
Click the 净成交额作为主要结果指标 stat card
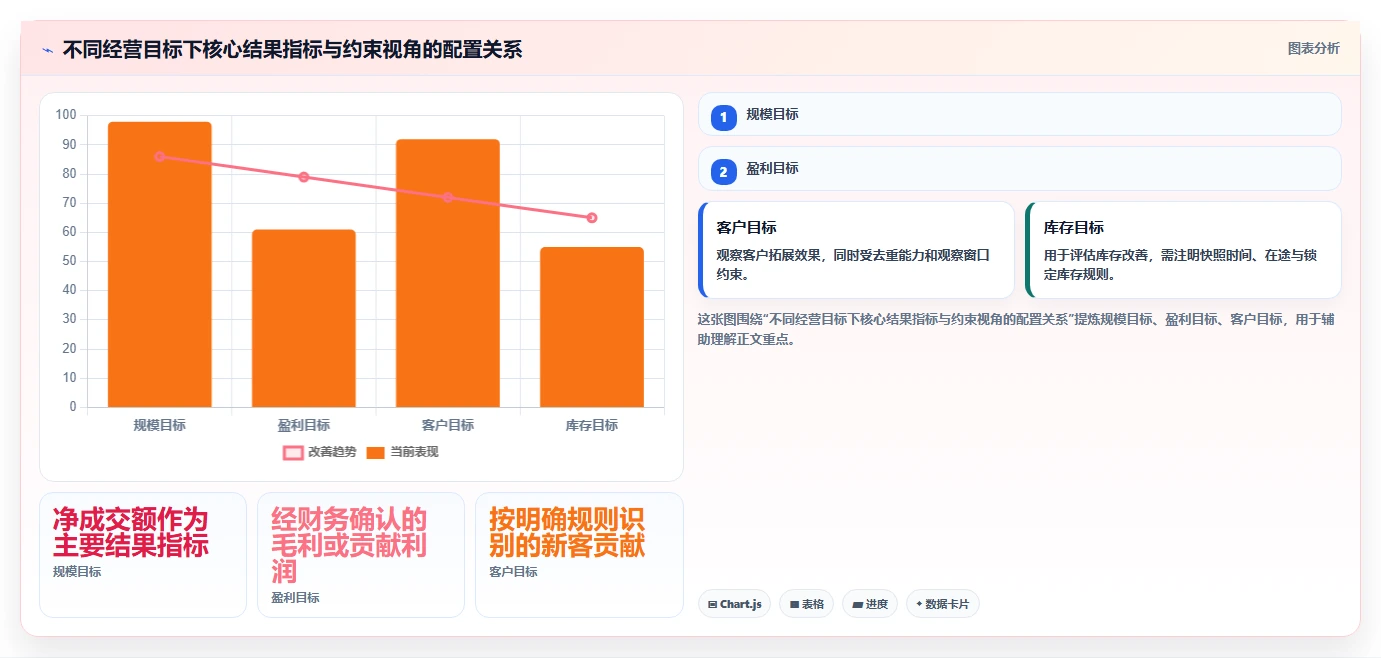pos(143,555)
